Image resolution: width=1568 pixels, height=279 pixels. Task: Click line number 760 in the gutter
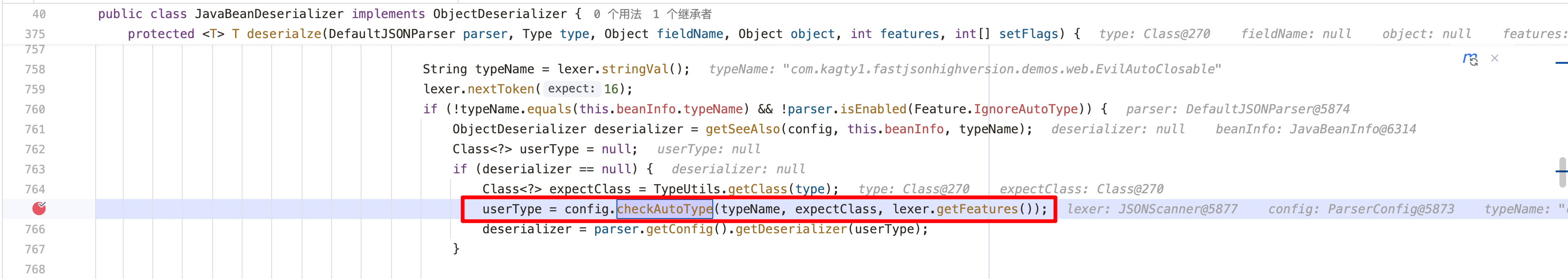coord(35,109)
